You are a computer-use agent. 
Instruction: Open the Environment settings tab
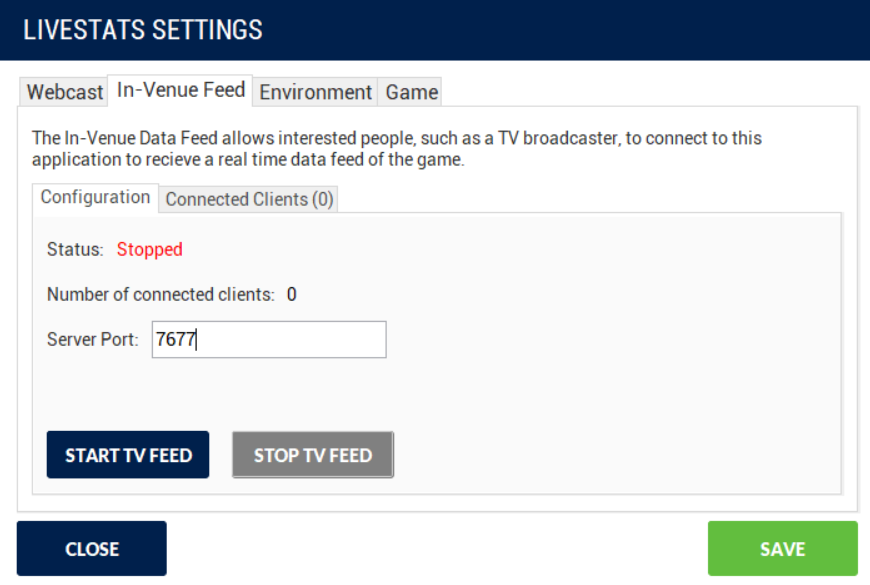pyautogui.click(x=315, y=92)
